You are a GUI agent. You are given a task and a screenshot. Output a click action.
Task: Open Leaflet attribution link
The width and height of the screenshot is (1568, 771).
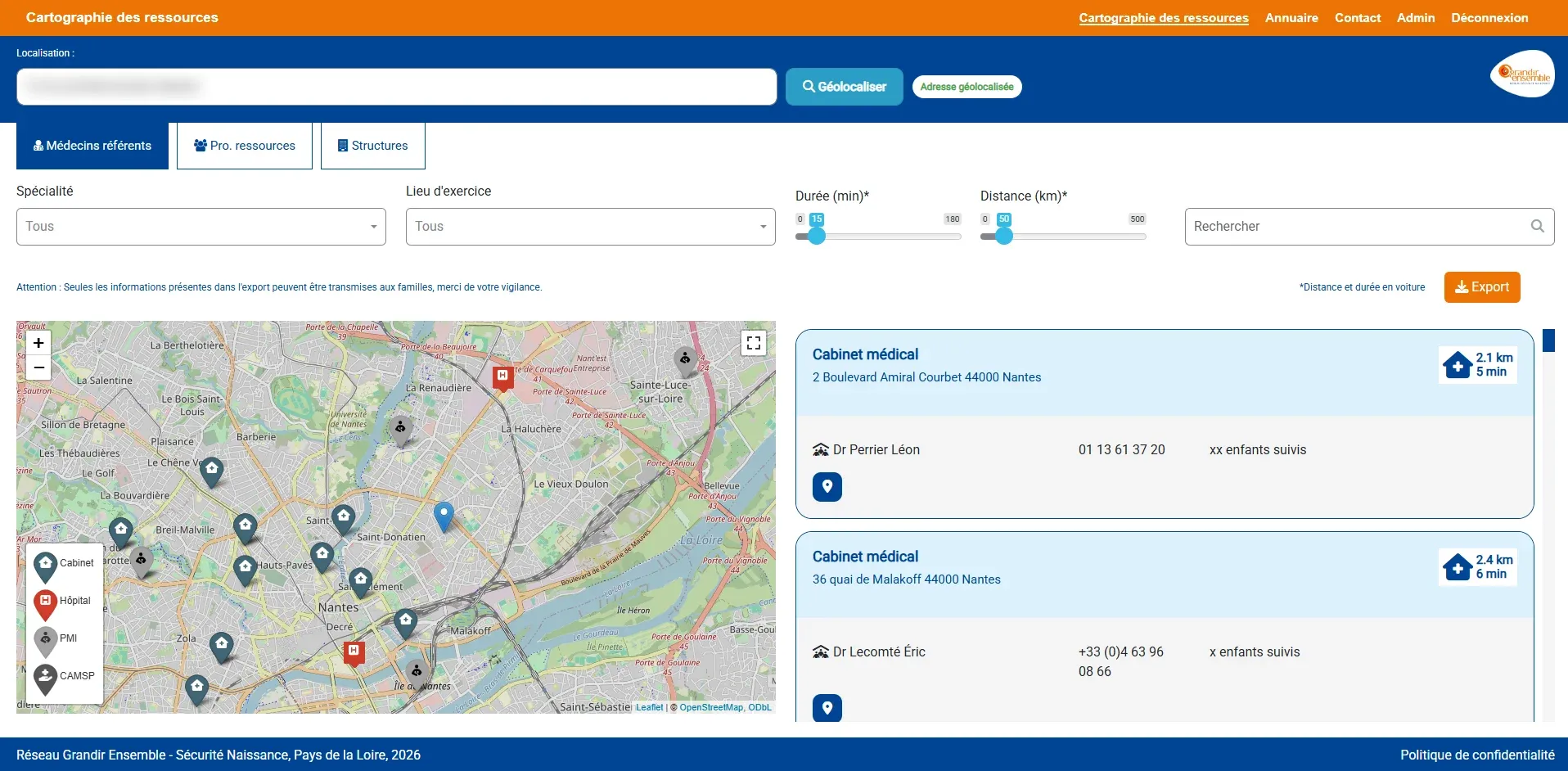[x=650, y=707]
